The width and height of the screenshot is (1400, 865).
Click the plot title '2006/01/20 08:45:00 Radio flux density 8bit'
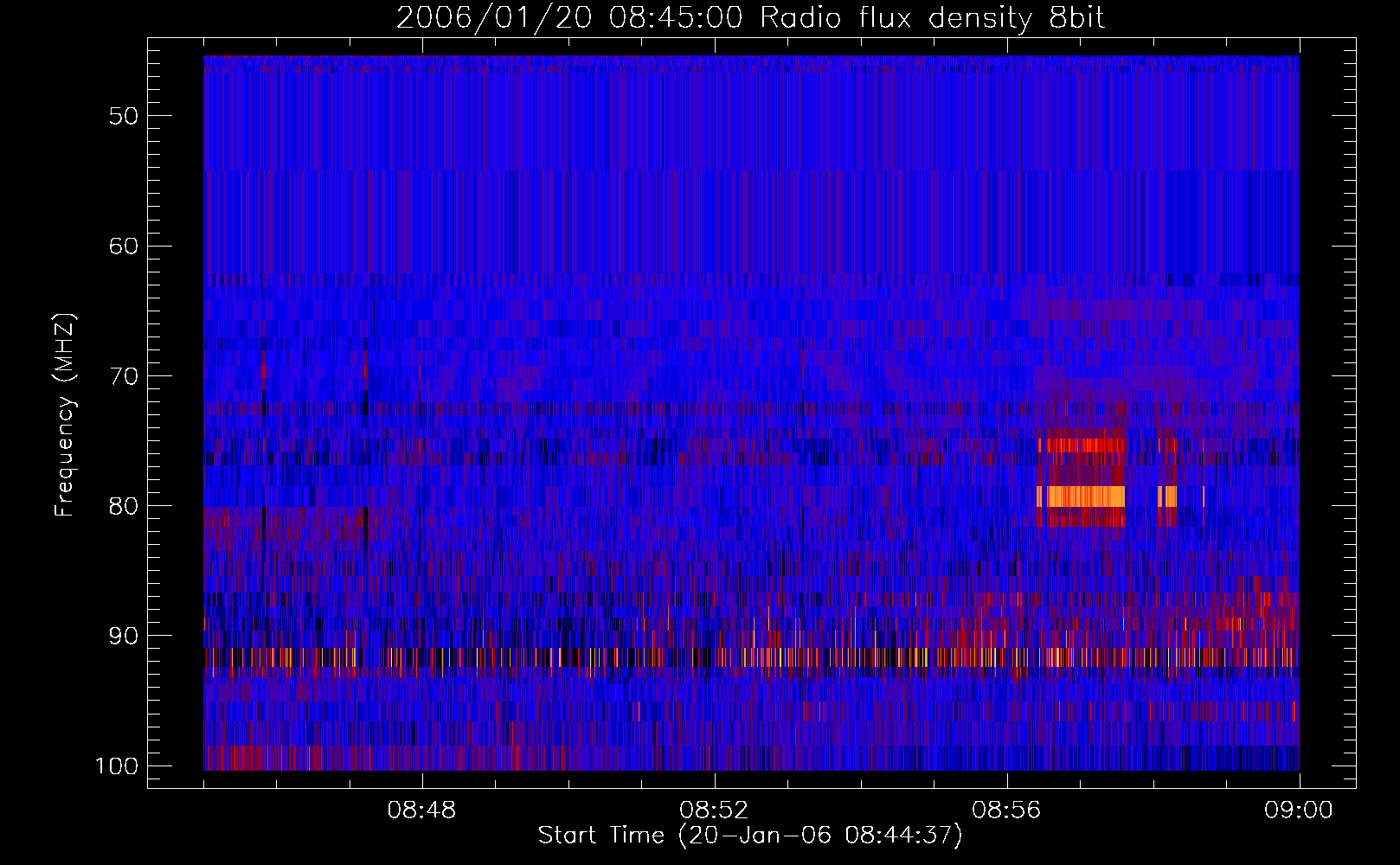pos(750,18)
